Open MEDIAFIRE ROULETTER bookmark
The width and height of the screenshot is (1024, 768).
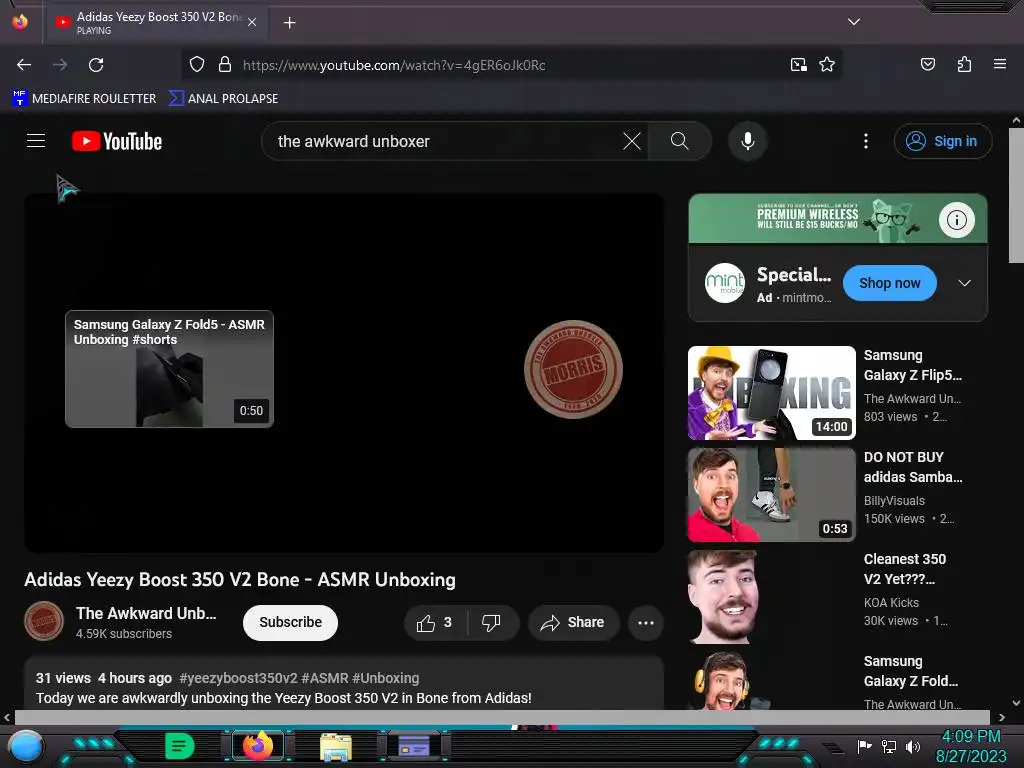click(84, 99)
